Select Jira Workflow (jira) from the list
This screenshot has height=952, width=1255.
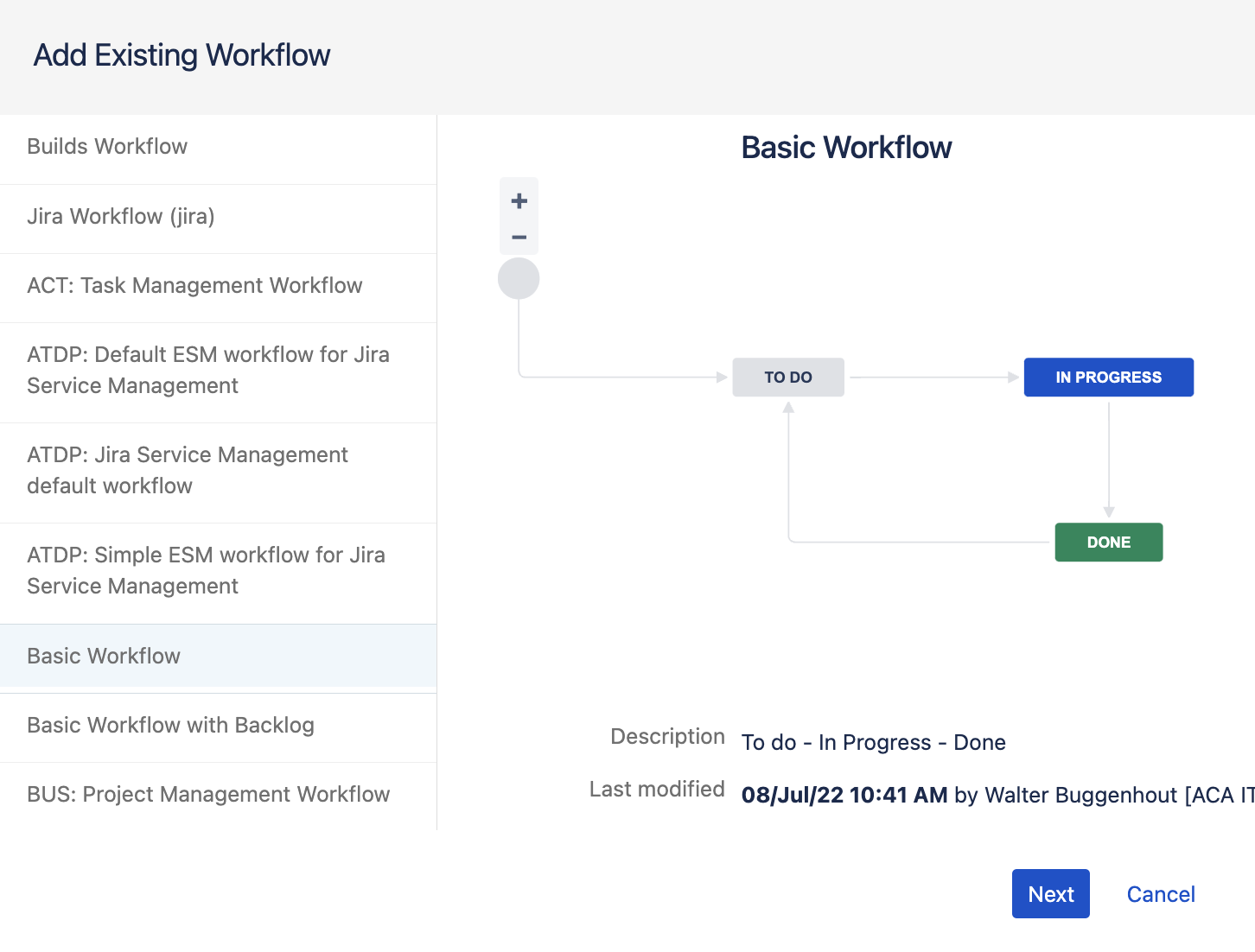pos(121,217)
